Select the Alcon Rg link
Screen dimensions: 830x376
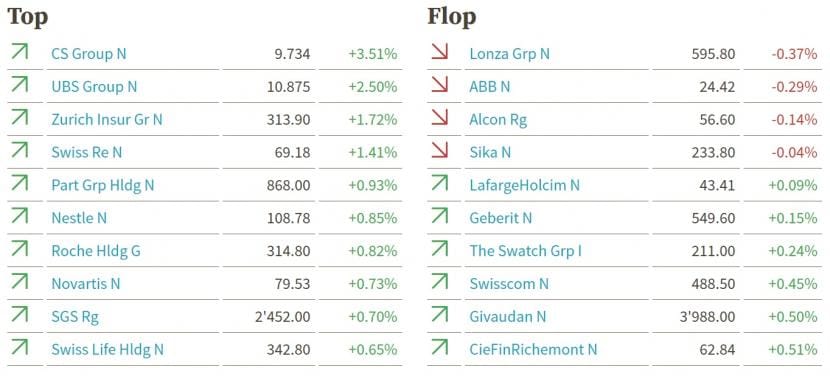point(498,120)
